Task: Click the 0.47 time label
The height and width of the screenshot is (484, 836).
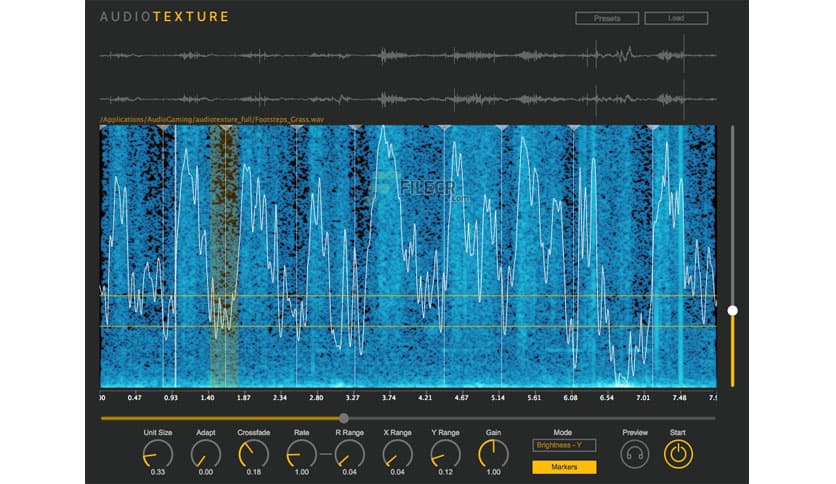Action: tap(134, 398)
